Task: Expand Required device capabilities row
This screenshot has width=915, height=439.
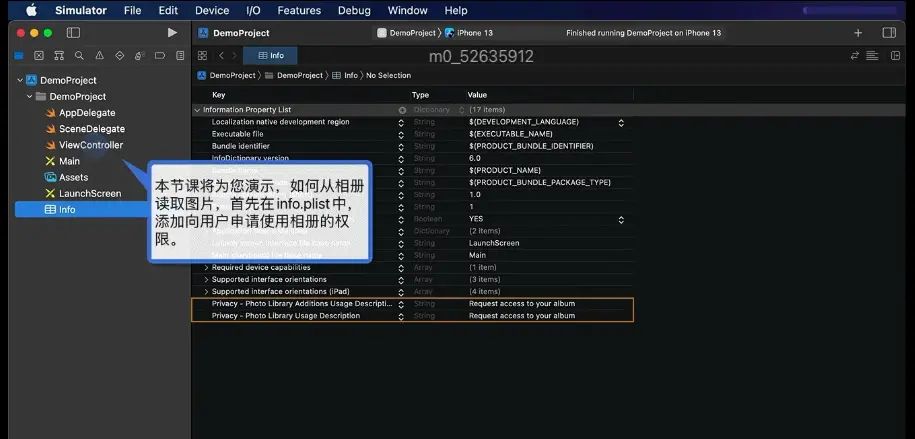Action: [x=206, y=267]
